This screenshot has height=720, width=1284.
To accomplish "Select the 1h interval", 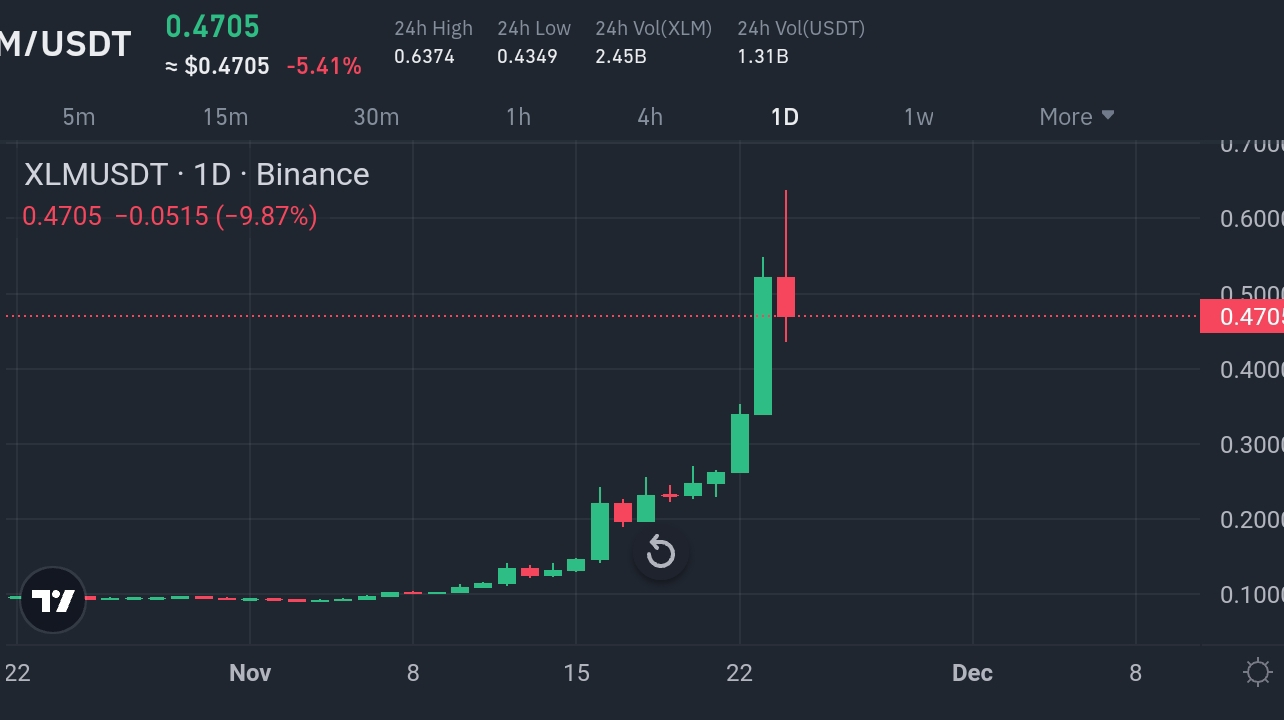I will pyautogui.click(x=518, y=116).
